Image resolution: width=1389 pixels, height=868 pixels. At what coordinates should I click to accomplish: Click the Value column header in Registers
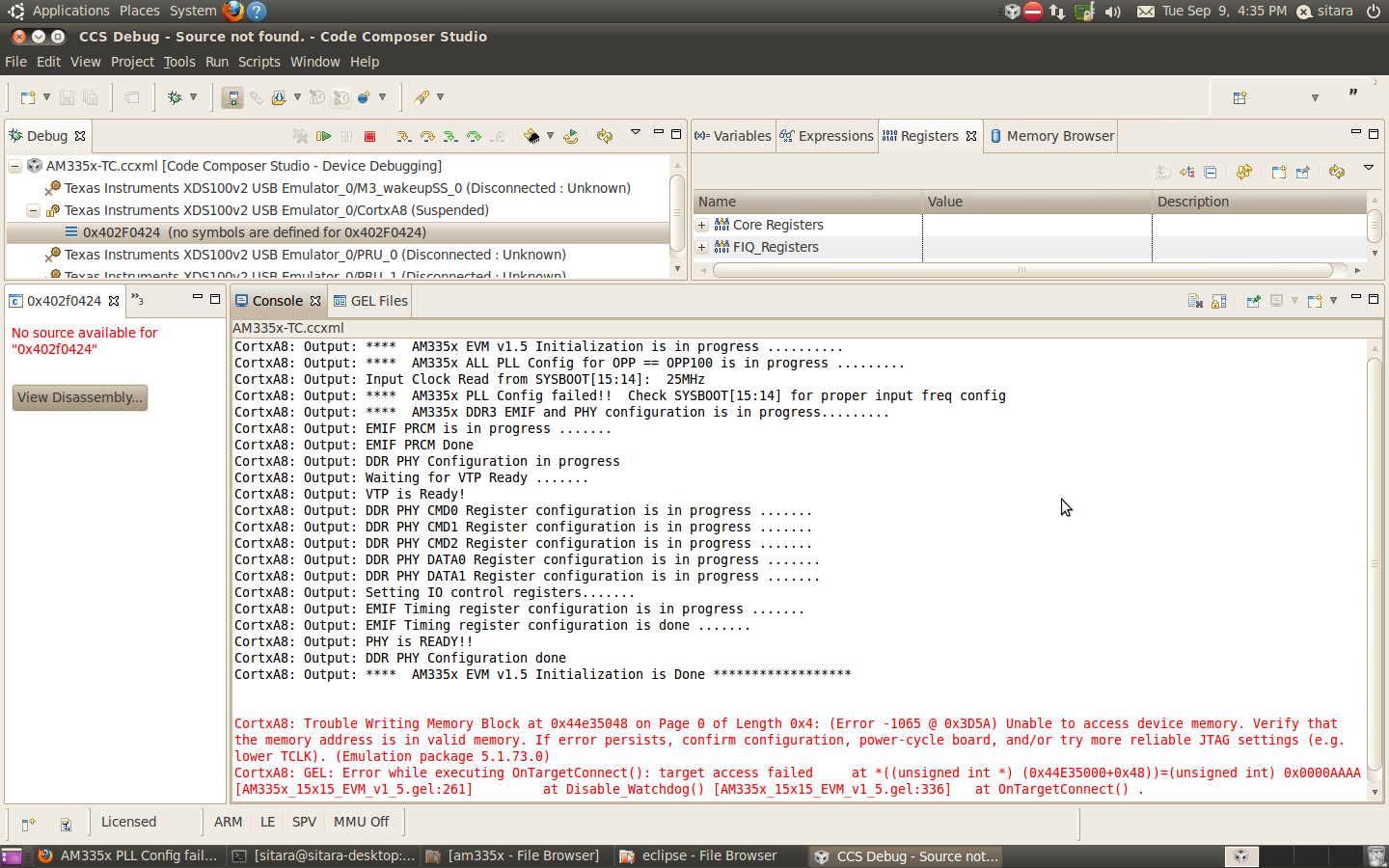click(1037, 202)
